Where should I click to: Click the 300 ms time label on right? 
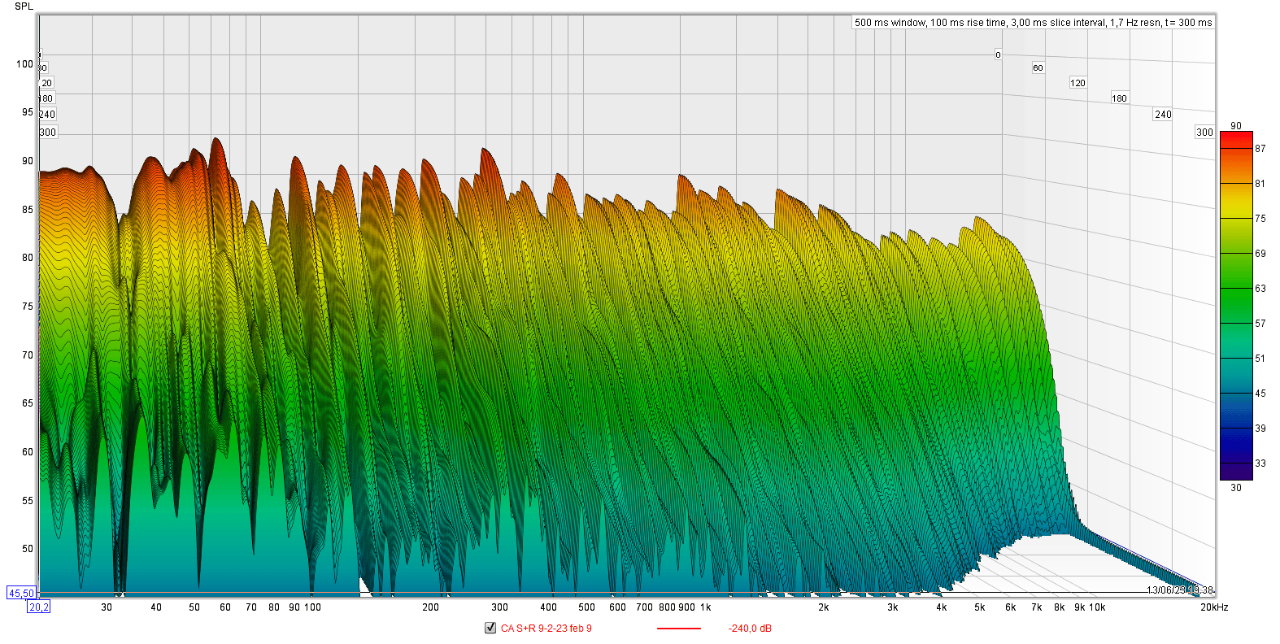[1204, 133]
